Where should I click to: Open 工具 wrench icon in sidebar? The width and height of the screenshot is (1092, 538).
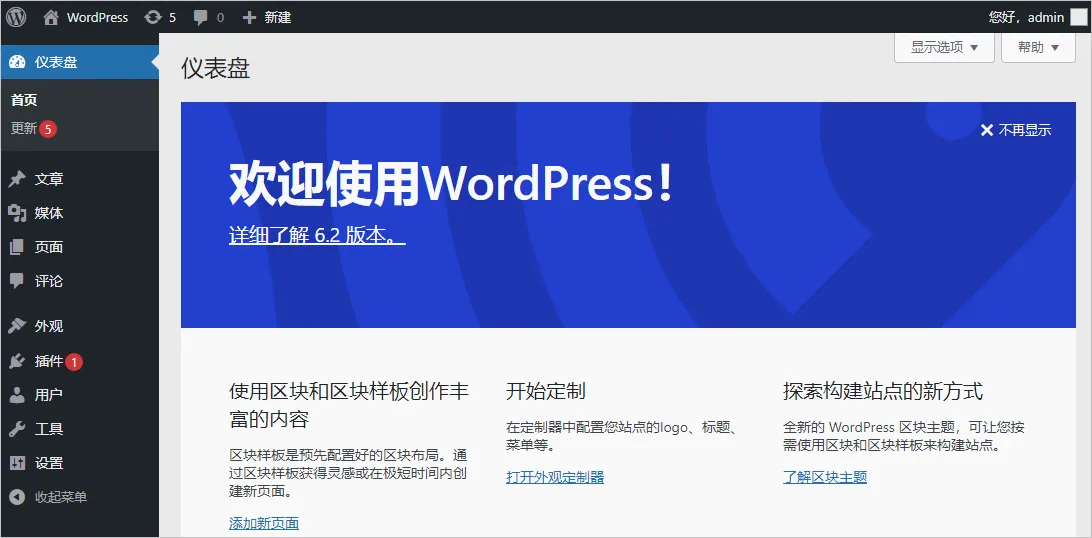pos(17,429)
